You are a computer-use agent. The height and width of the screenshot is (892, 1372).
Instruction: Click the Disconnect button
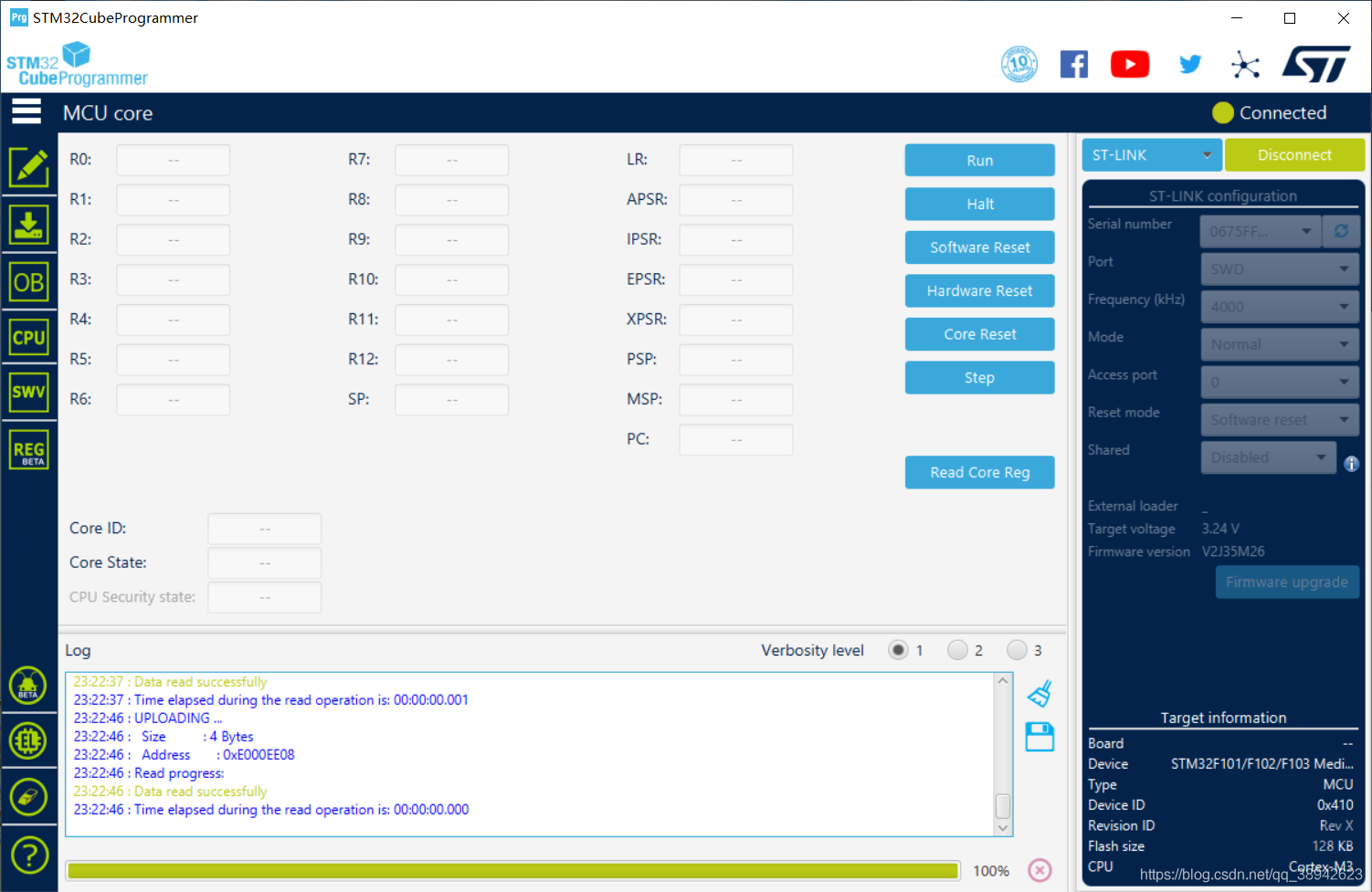[x=1294, y=155]
